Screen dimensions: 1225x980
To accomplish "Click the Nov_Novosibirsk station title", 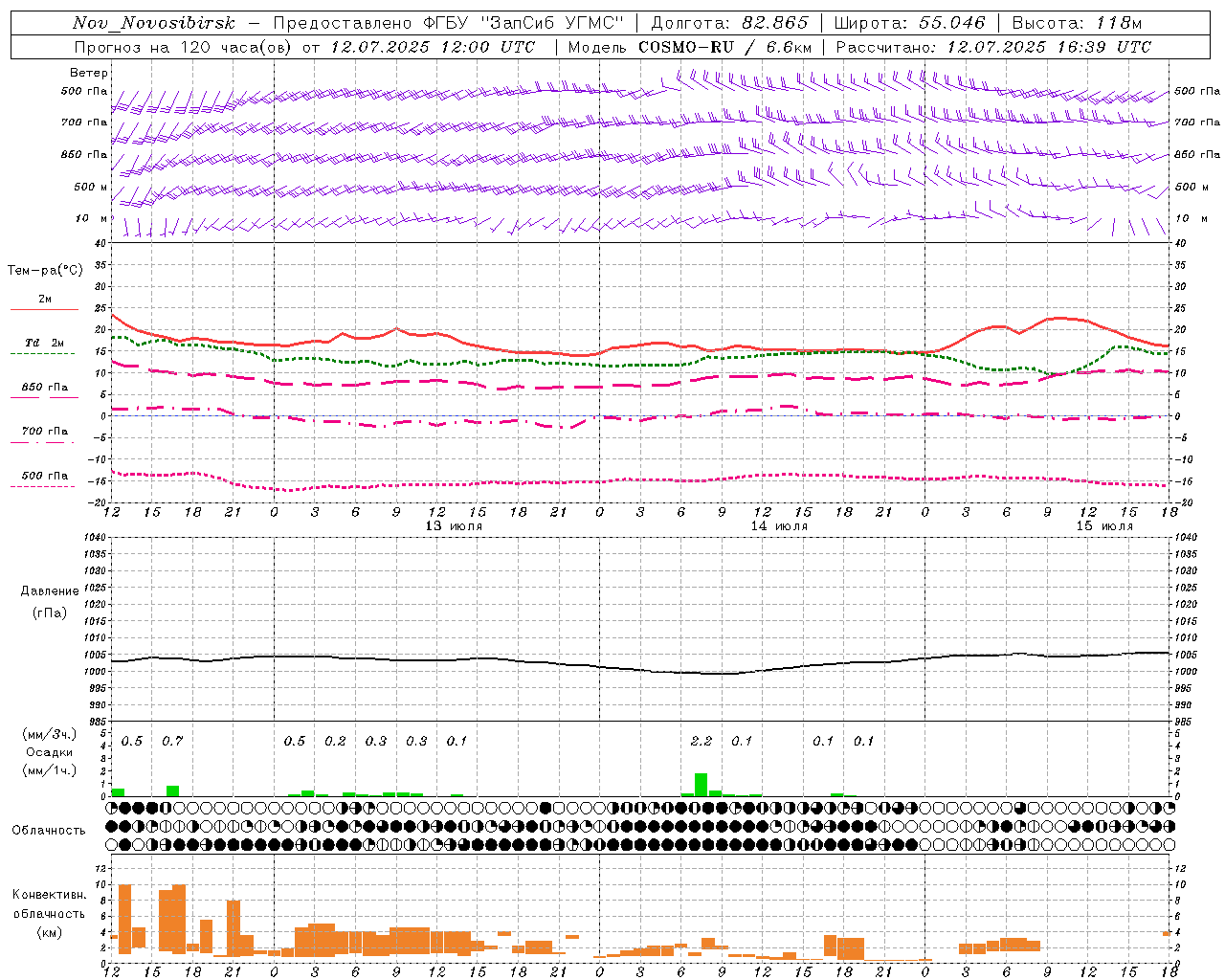I will click(154, 23).
